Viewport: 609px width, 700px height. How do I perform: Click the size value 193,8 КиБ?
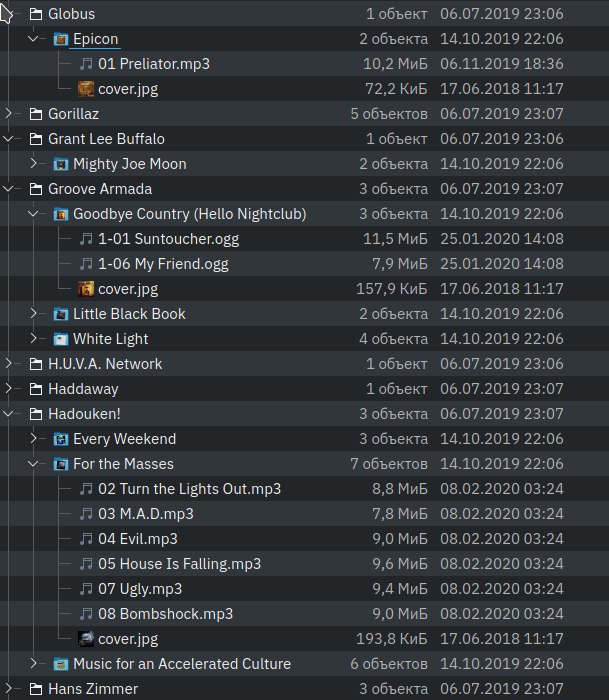click(392, 639)
